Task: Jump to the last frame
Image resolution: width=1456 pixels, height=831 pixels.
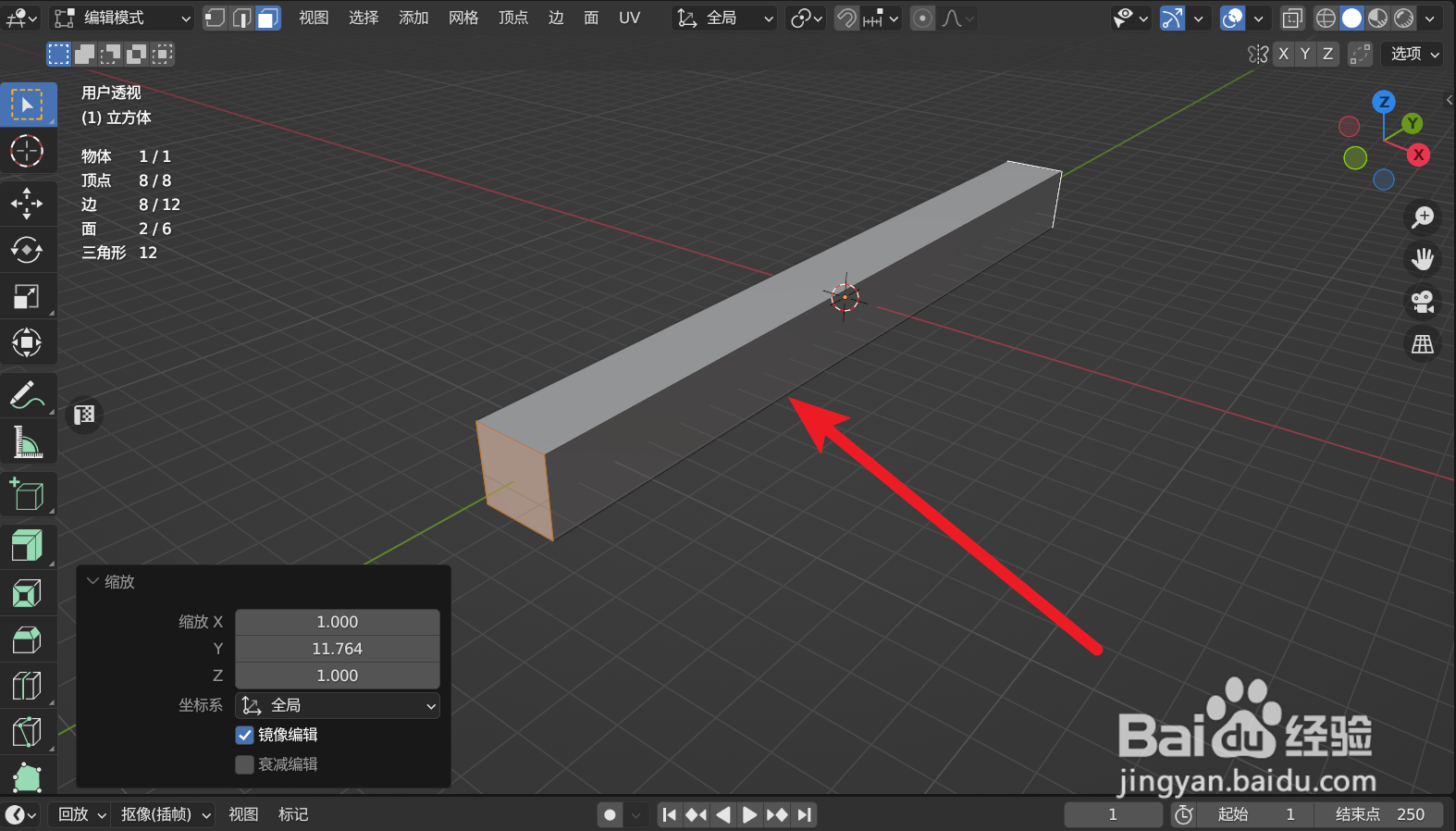Action: pyautogui.click(x=805, y=814)
